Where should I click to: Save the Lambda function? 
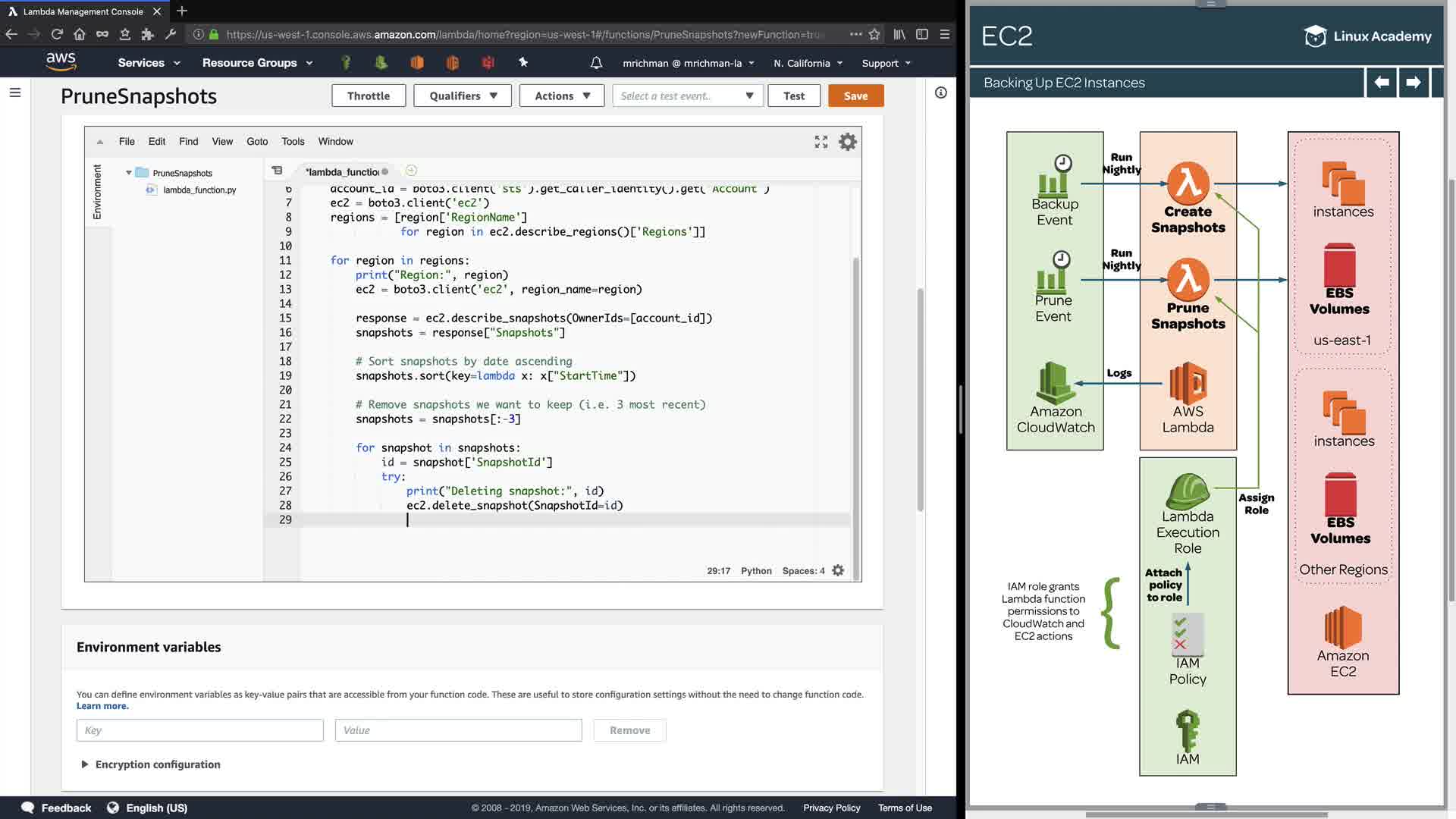(855, 96)
